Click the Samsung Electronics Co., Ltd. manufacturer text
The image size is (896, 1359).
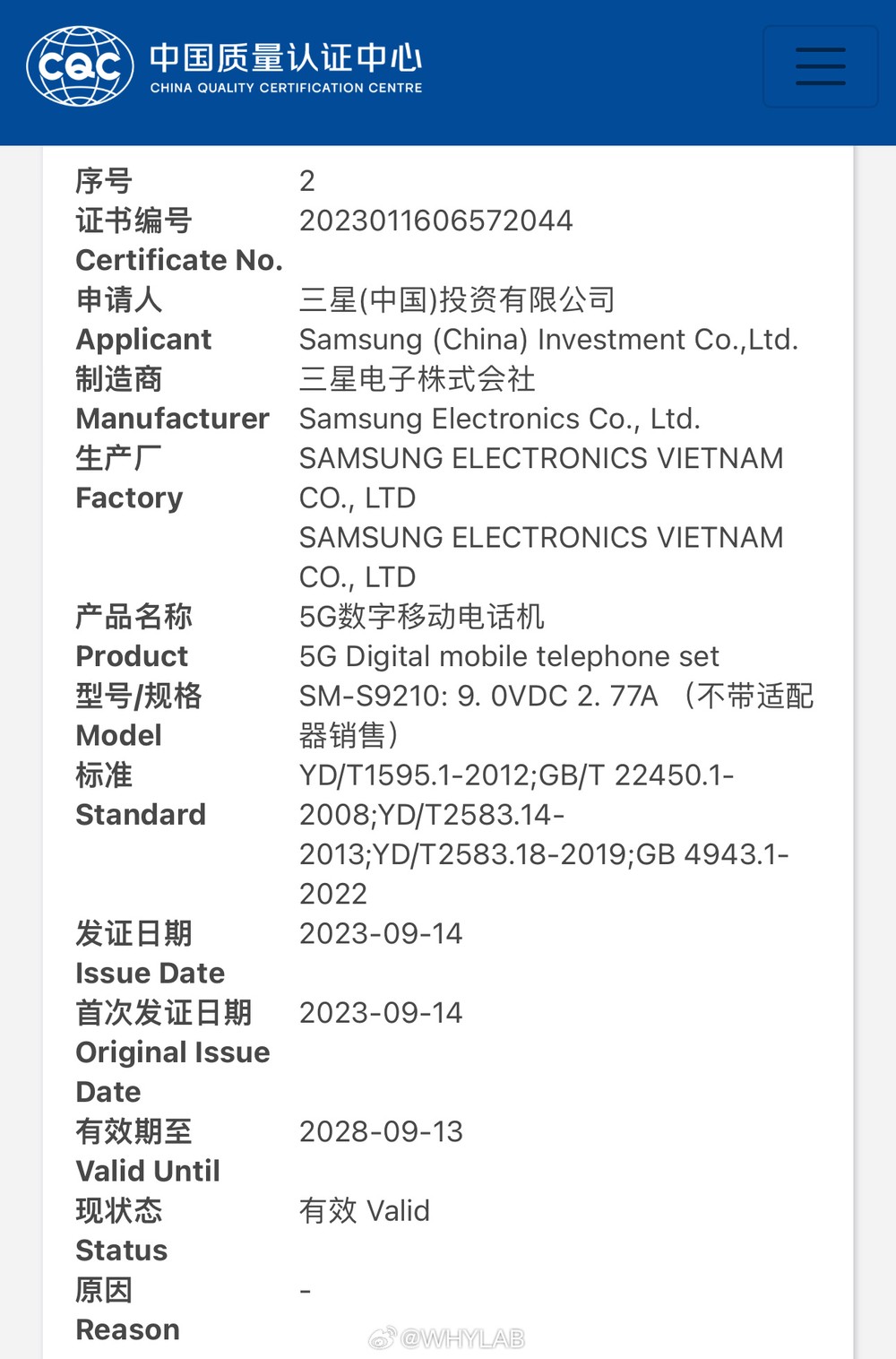(499, 419)
